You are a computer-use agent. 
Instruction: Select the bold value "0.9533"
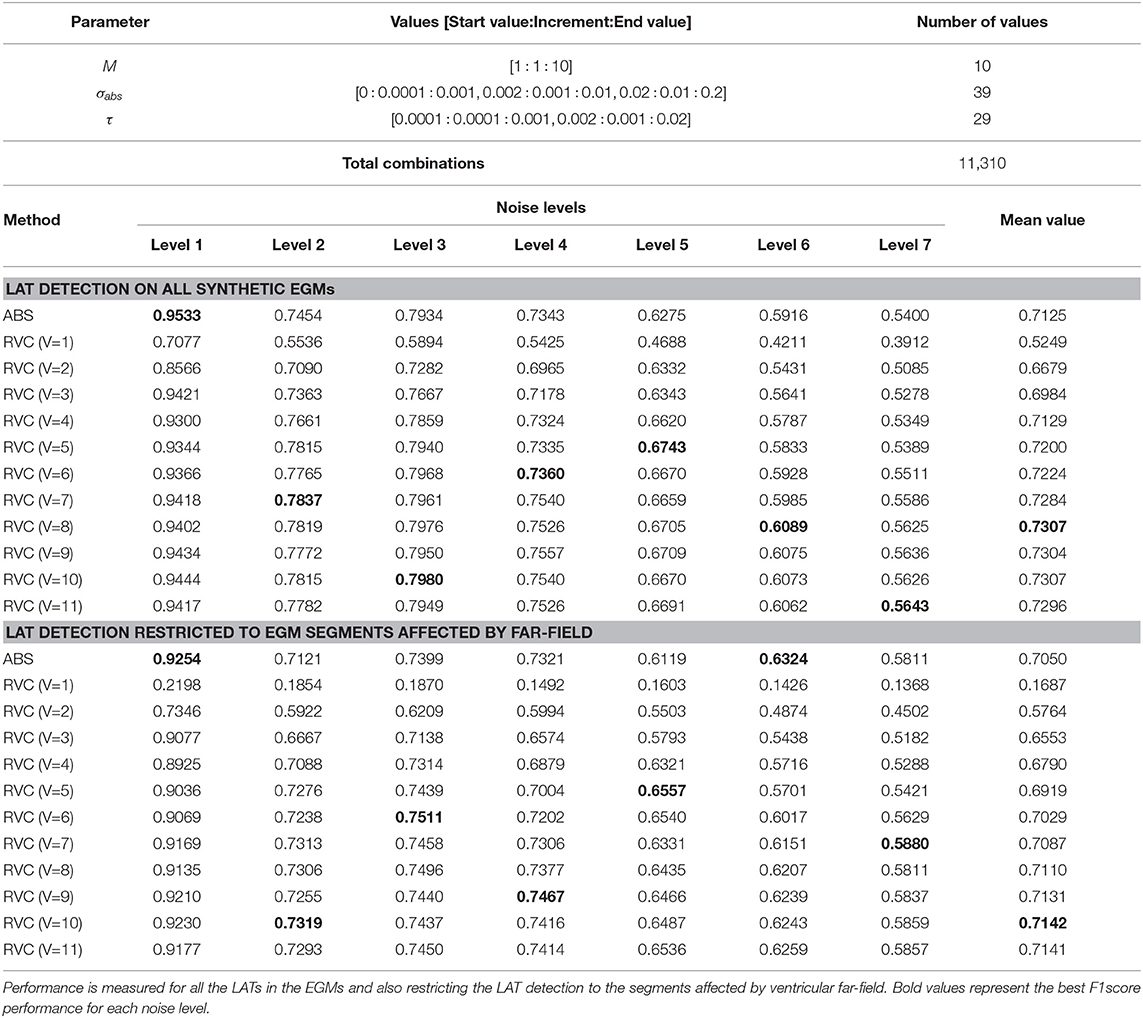click(176, 316)
